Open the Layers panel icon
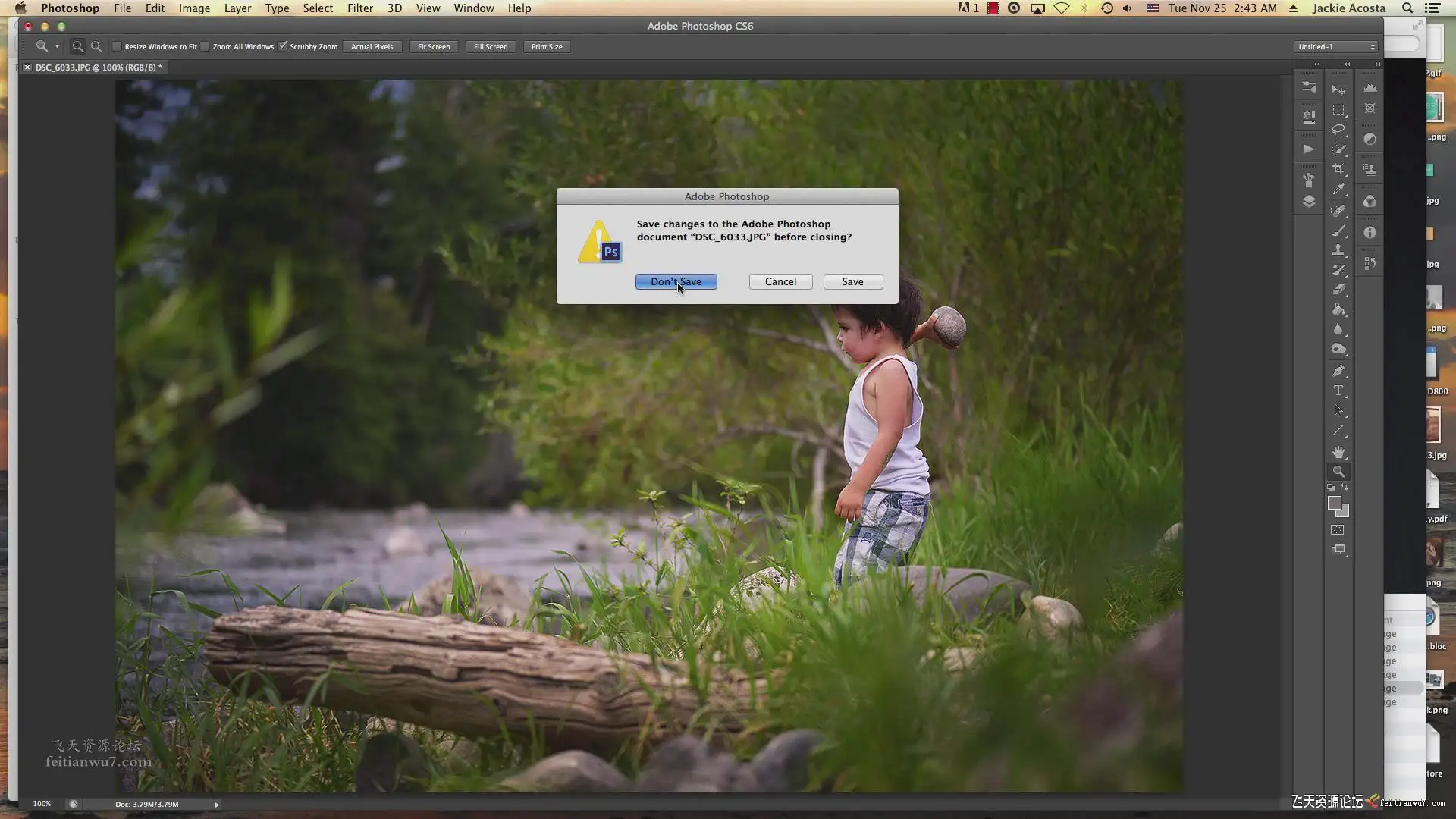 pos(1309,202)
